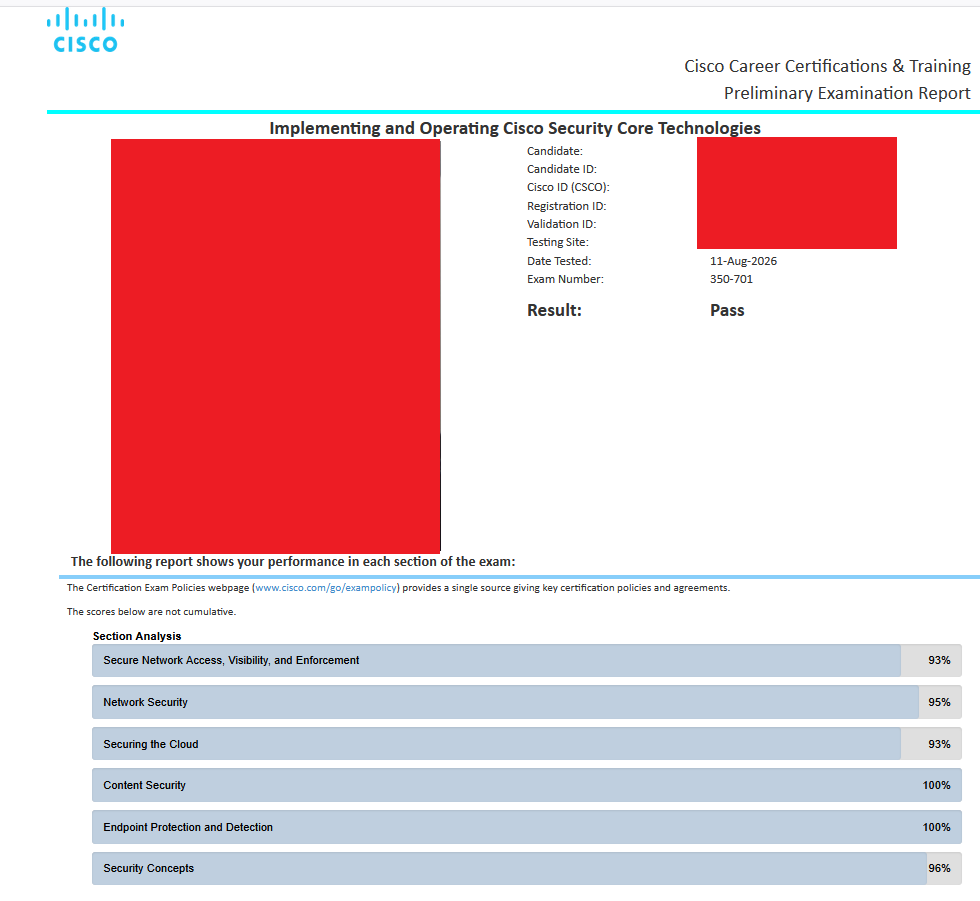
Task: Select the exam number 350-701
Action: [731, 279]
